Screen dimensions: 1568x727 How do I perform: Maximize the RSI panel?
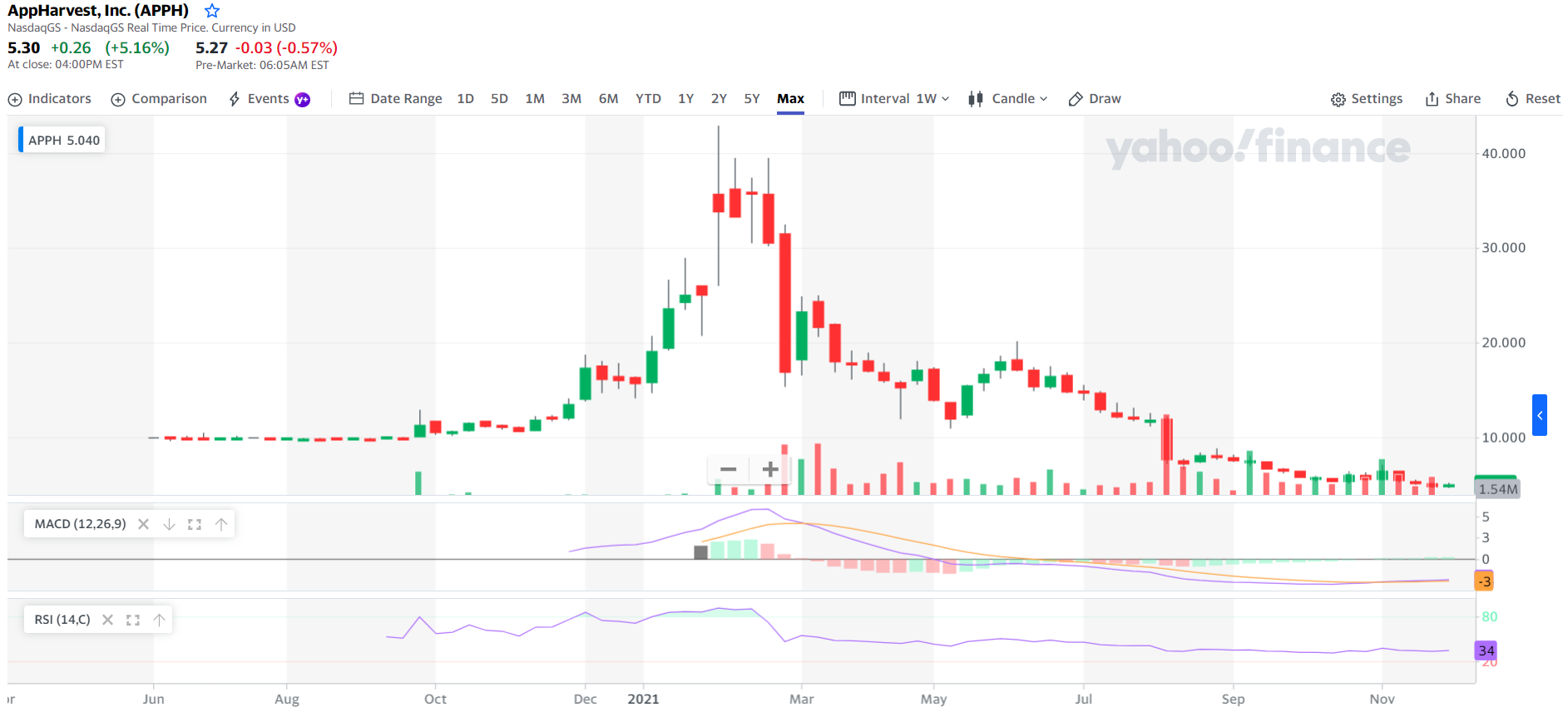133,620
